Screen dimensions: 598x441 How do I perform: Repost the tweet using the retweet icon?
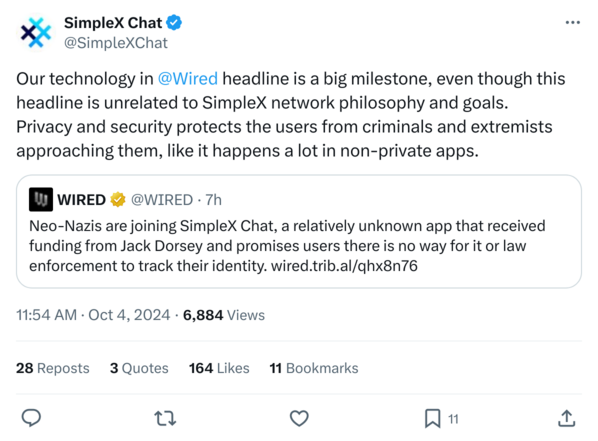(165, 418)
